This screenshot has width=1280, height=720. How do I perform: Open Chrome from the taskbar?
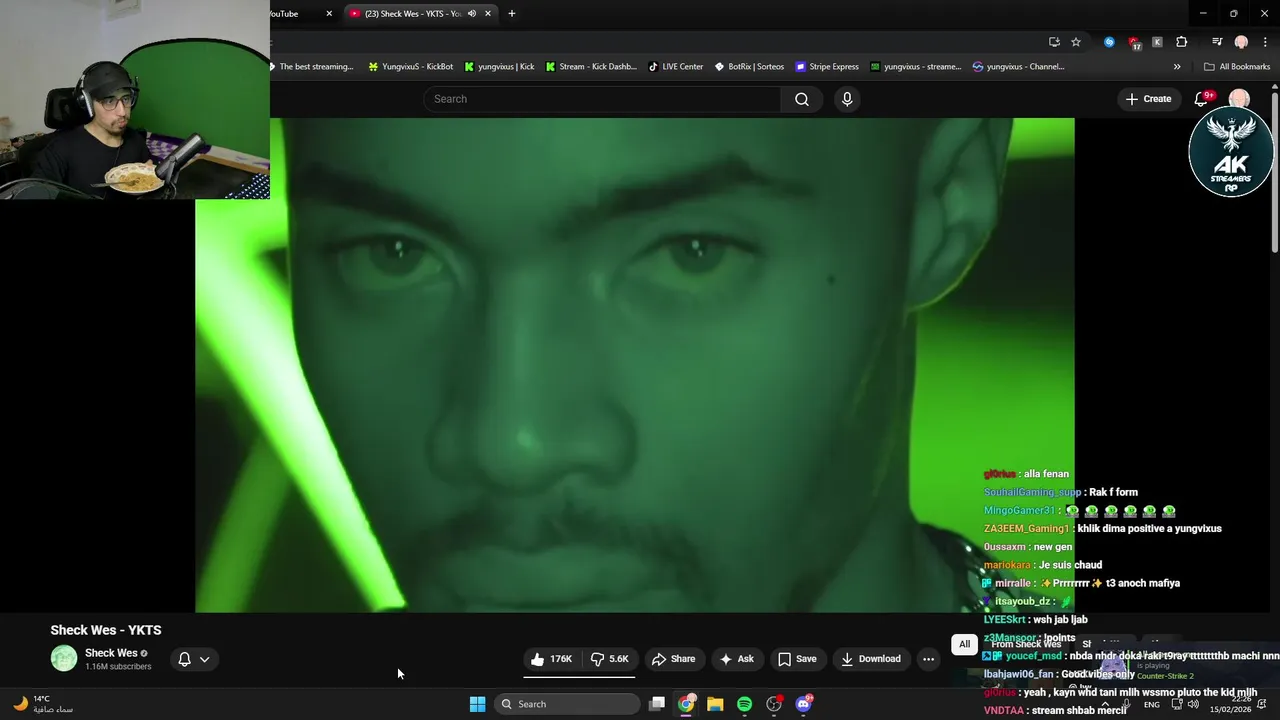pyautogui.click(x=686, y=704)
